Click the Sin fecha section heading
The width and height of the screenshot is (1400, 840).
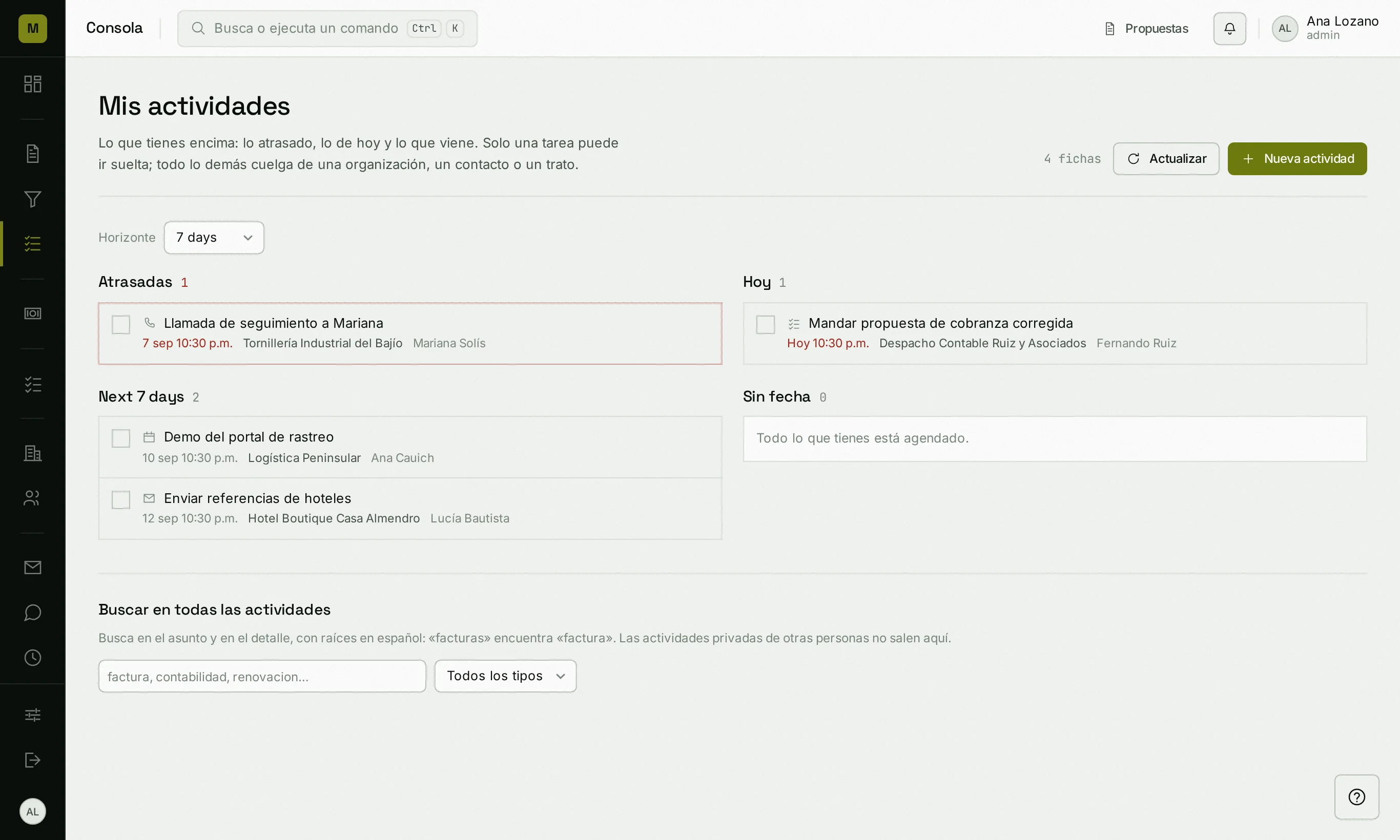776,397
